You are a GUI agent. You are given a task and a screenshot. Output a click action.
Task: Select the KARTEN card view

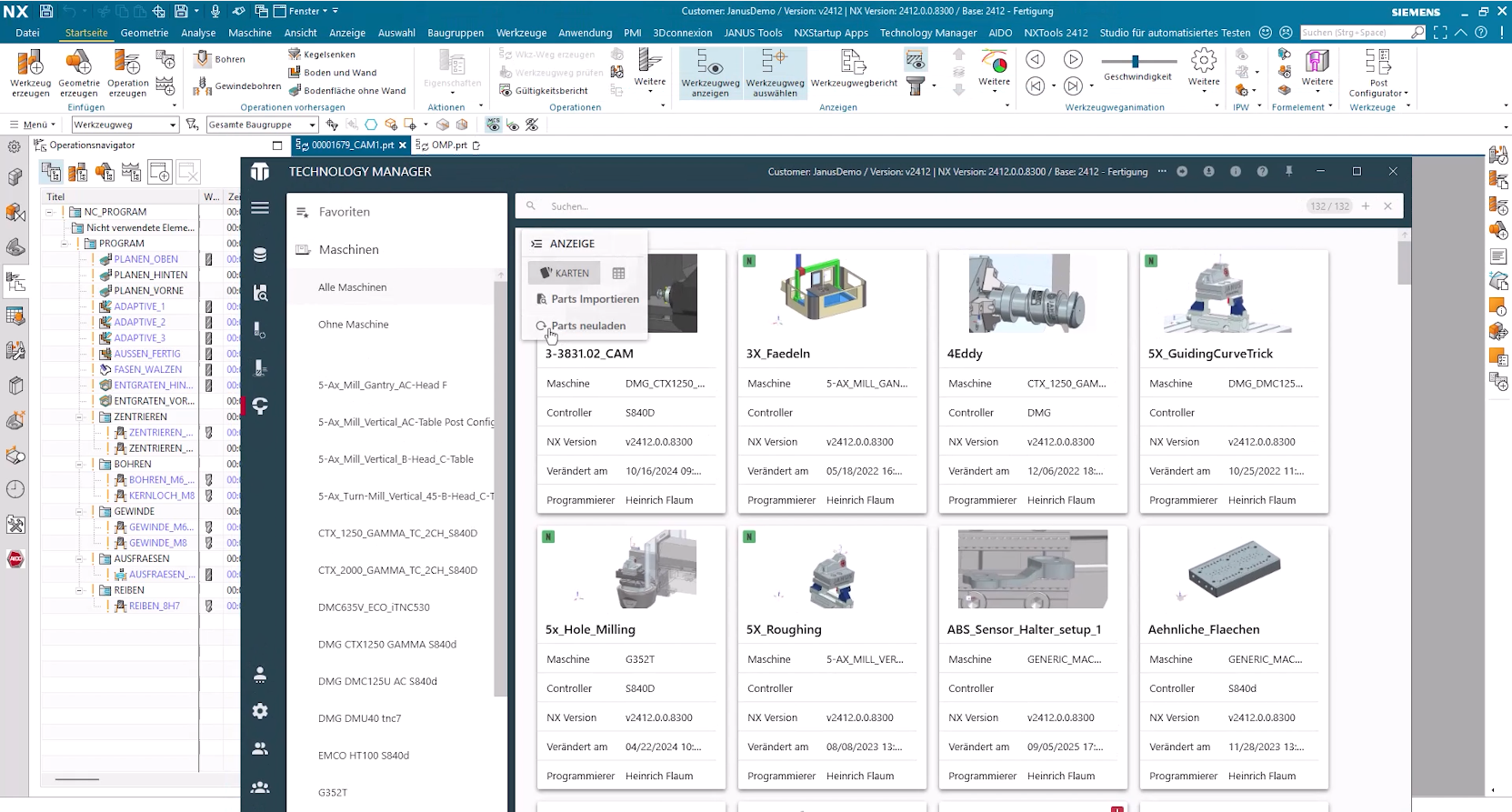pyautogui.click(x=565, y=273)
